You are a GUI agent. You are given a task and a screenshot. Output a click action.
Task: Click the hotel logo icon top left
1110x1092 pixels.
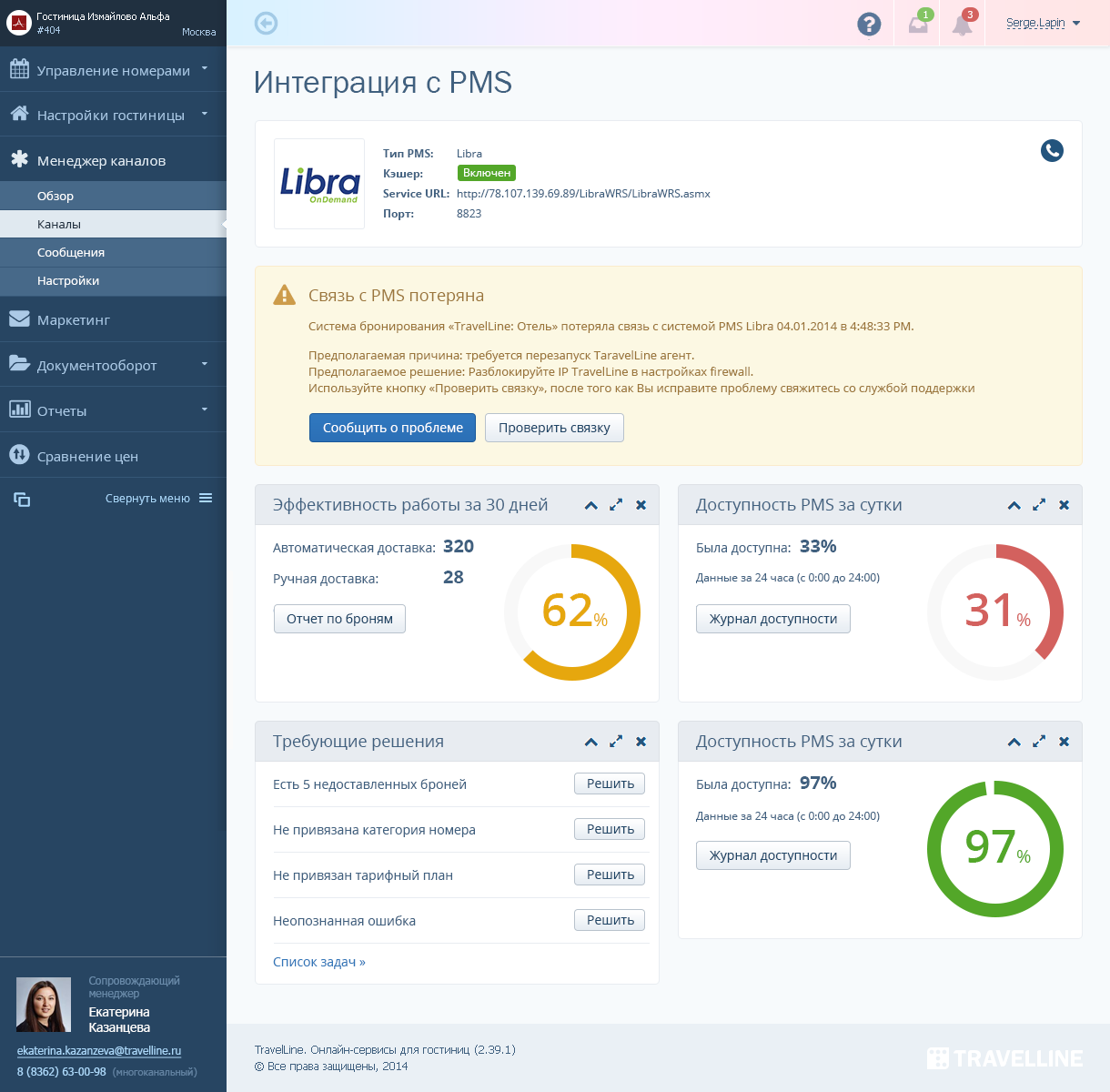point(18,23)
